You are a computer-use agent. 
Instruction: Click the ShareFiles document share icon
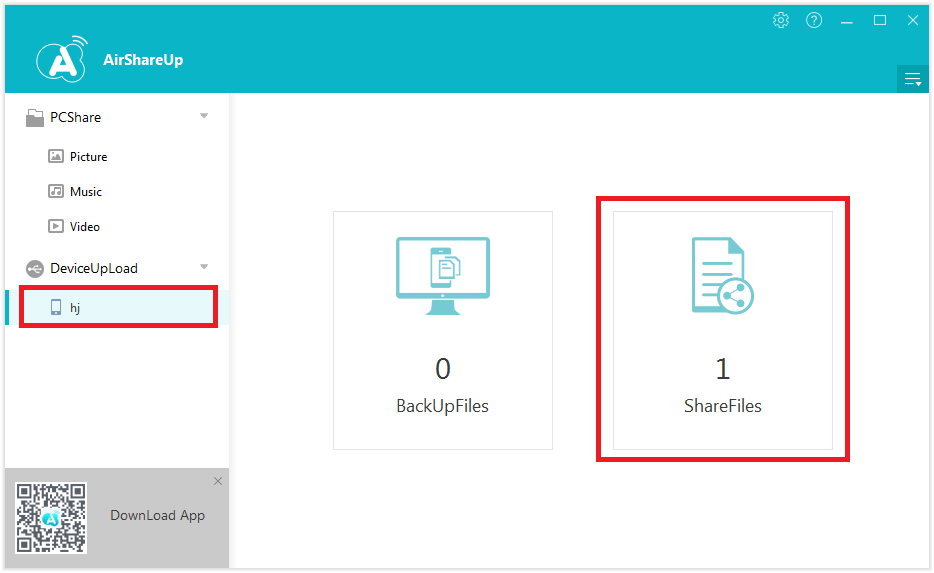click(x=723, y=276)
